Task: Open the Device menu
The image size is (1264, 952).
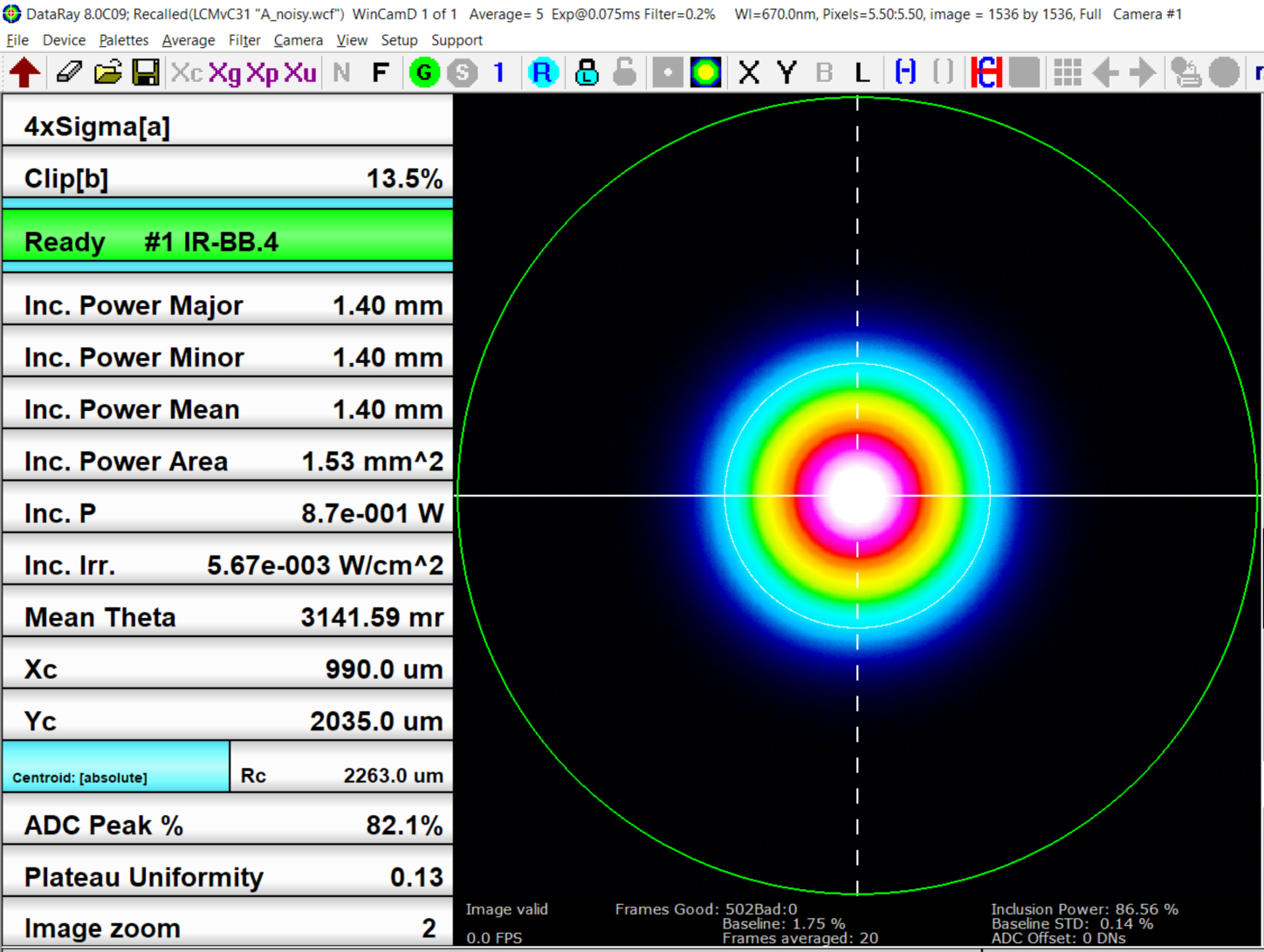Action: pyautogui.click(x=64, y=40)
